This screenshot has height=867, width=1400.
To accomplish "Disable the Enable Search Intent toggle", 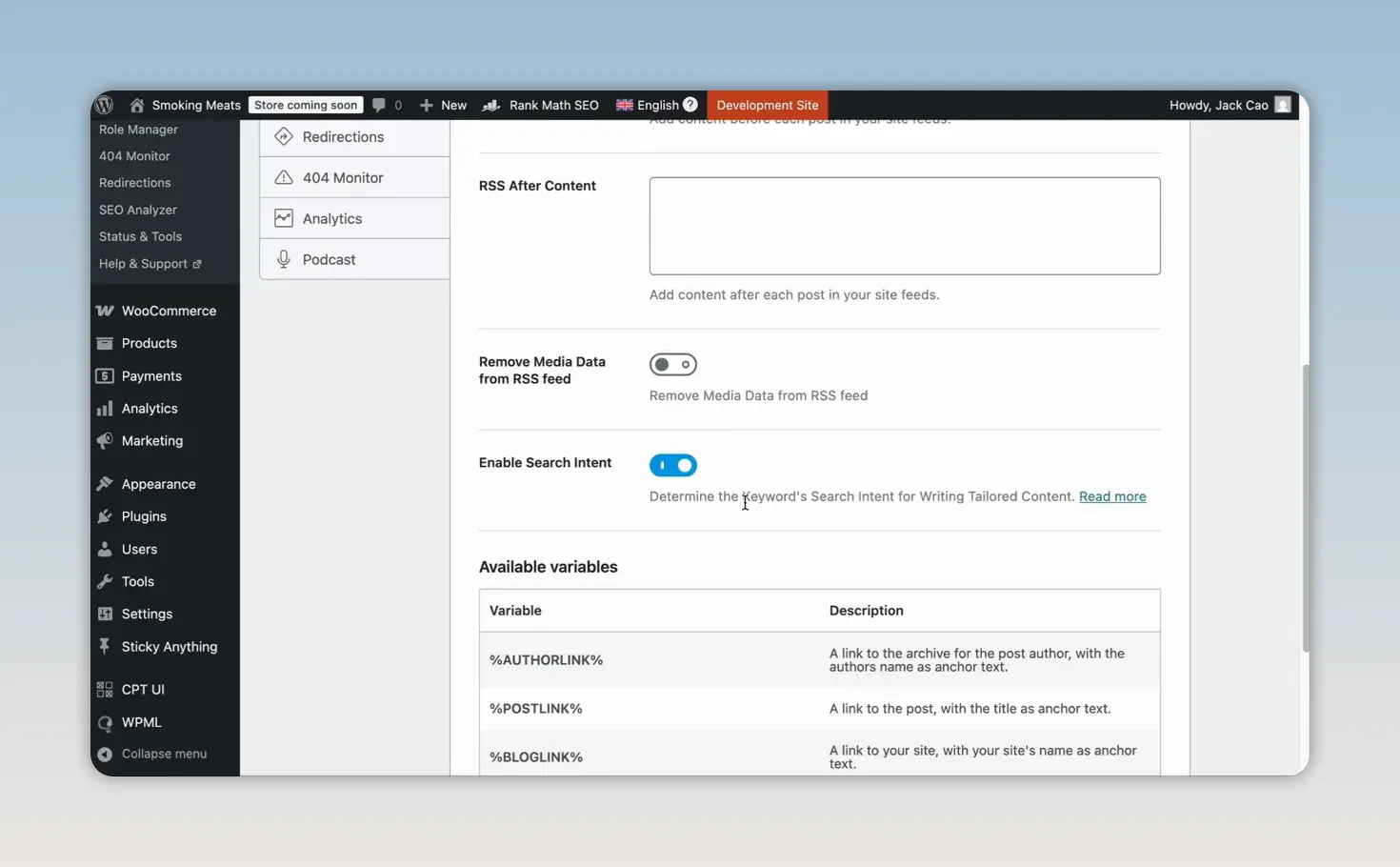I will click(673, 465).
